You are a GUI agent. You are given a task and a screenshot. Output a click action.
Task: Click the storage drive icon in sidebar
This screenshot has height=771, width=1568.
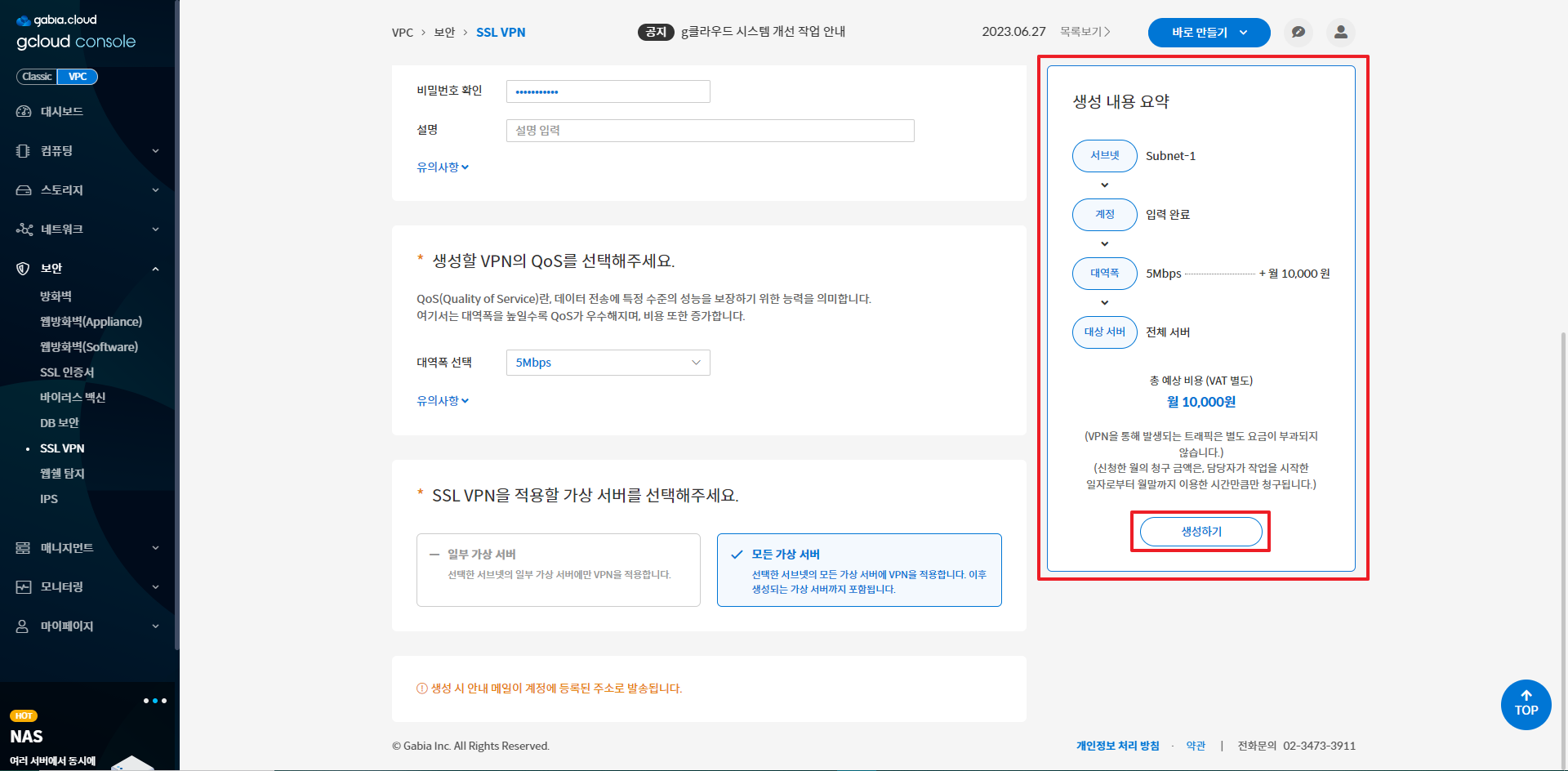(x=24, y=190)
